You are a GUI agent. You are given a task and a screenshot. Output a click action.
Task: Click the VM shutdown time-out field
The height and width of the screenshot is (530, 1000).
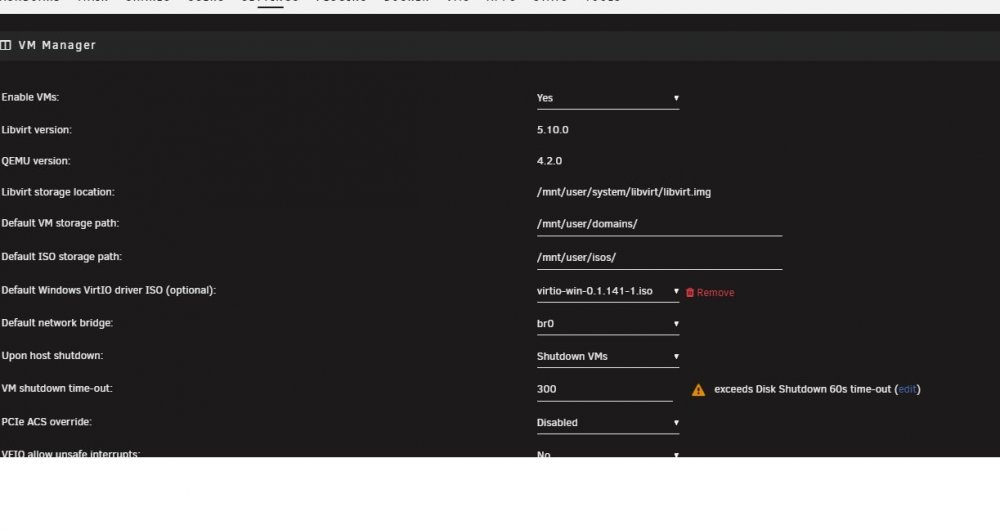[x=605, y=390]
